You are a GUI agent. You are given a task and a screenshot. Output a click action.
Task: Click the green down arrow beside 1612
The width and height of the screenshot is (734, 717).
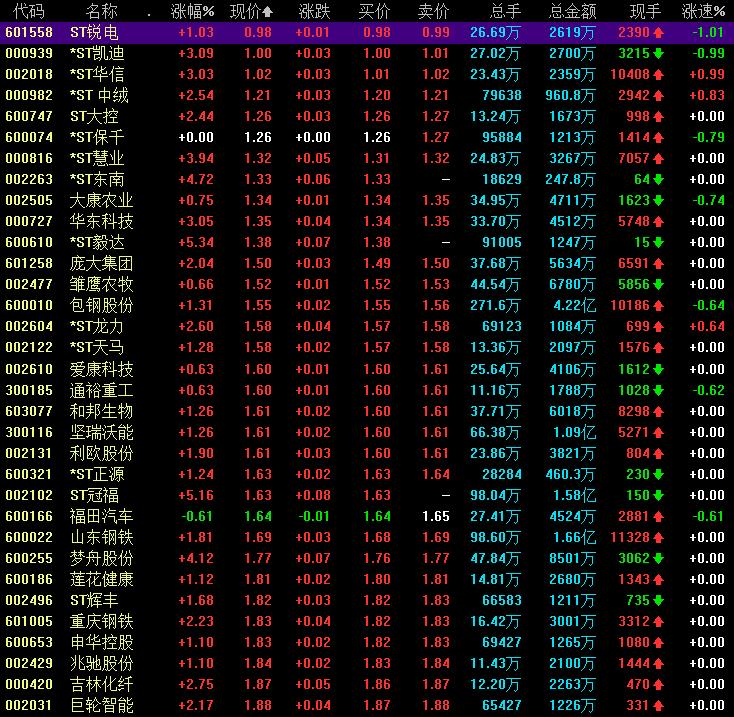(658, 370)
